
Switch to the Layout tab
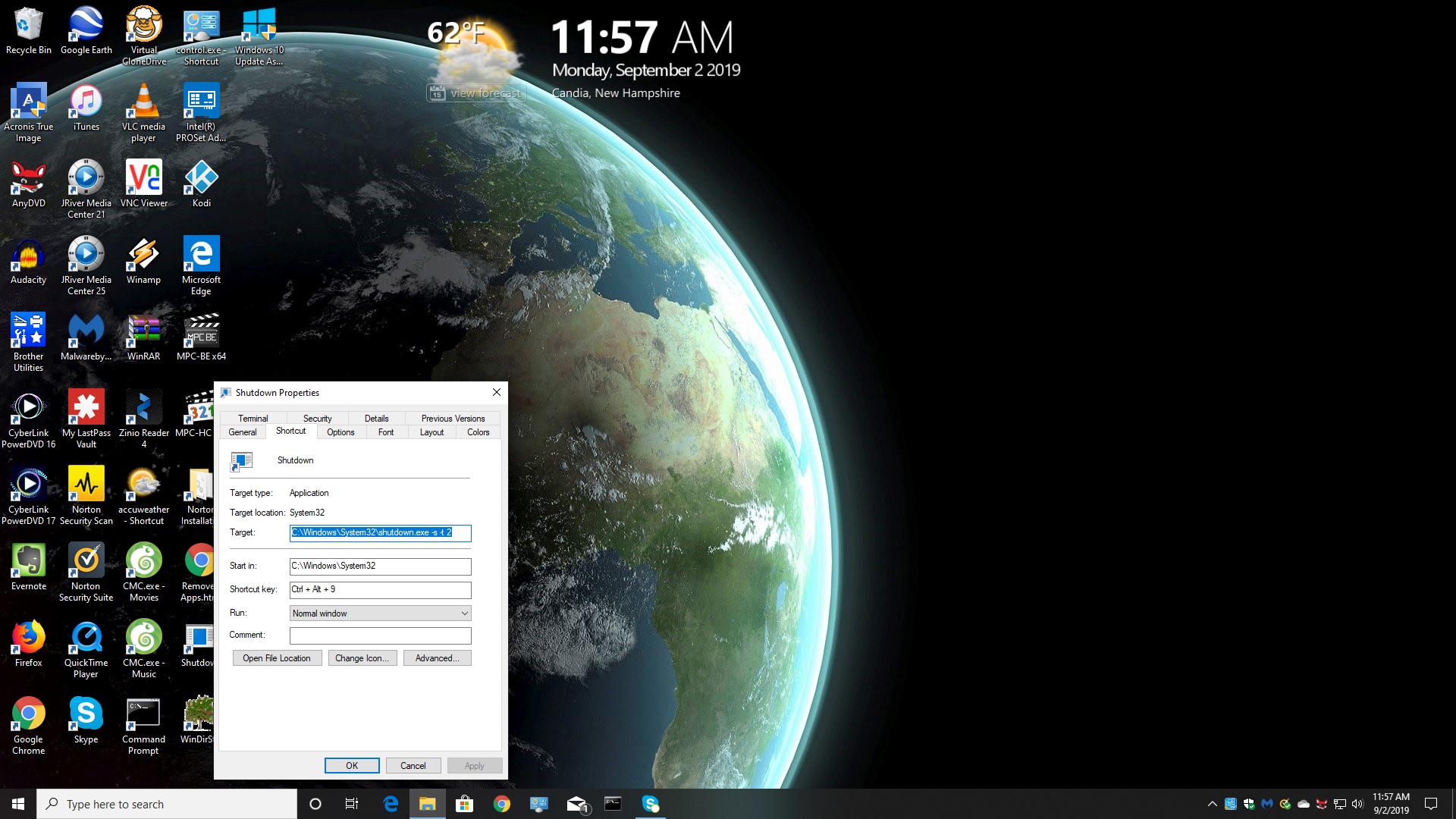pos(431,432)
